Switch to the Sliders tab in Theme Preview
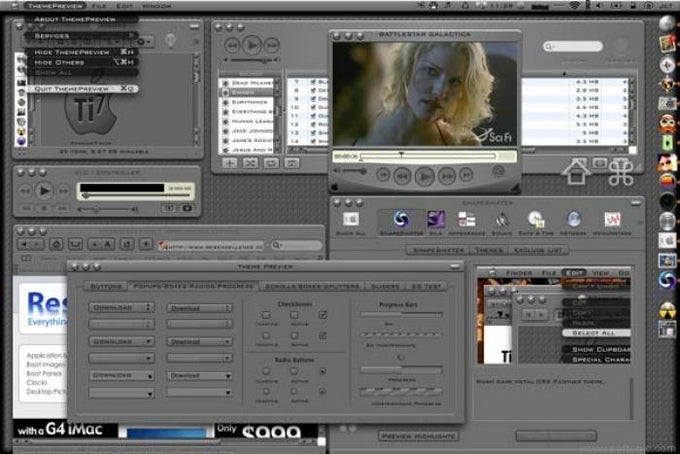This screenshot has height=454, width=680. [385, 286]
